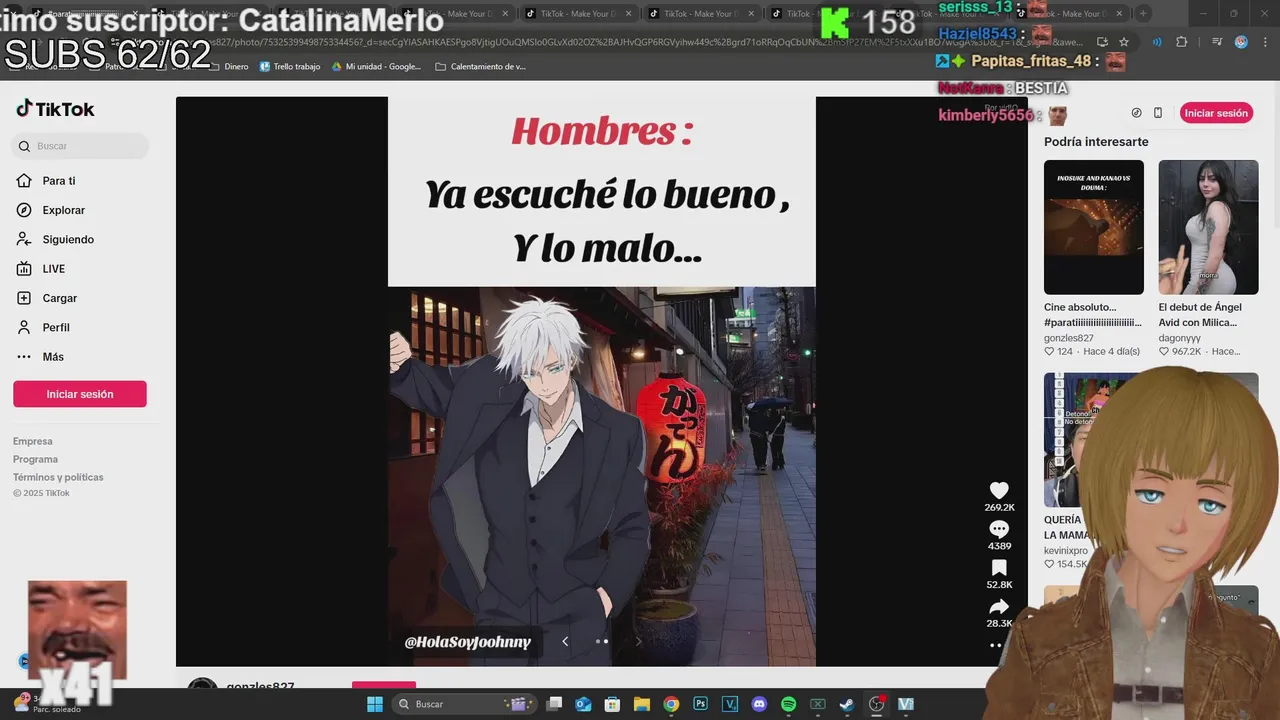Click the red Iniciar sesión button in sidebar
The width and height of the screenshot is (1280, 720).
[80, 394]
